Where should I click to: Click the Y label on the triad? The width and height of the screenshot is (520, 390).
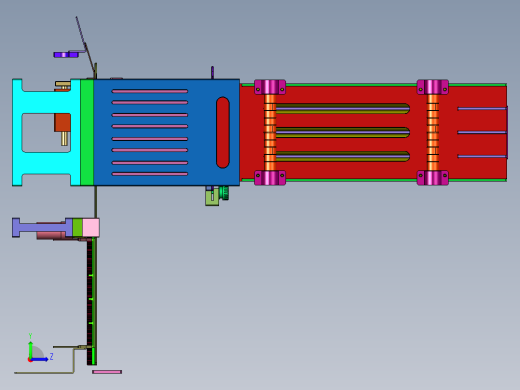tap(30, 336)
